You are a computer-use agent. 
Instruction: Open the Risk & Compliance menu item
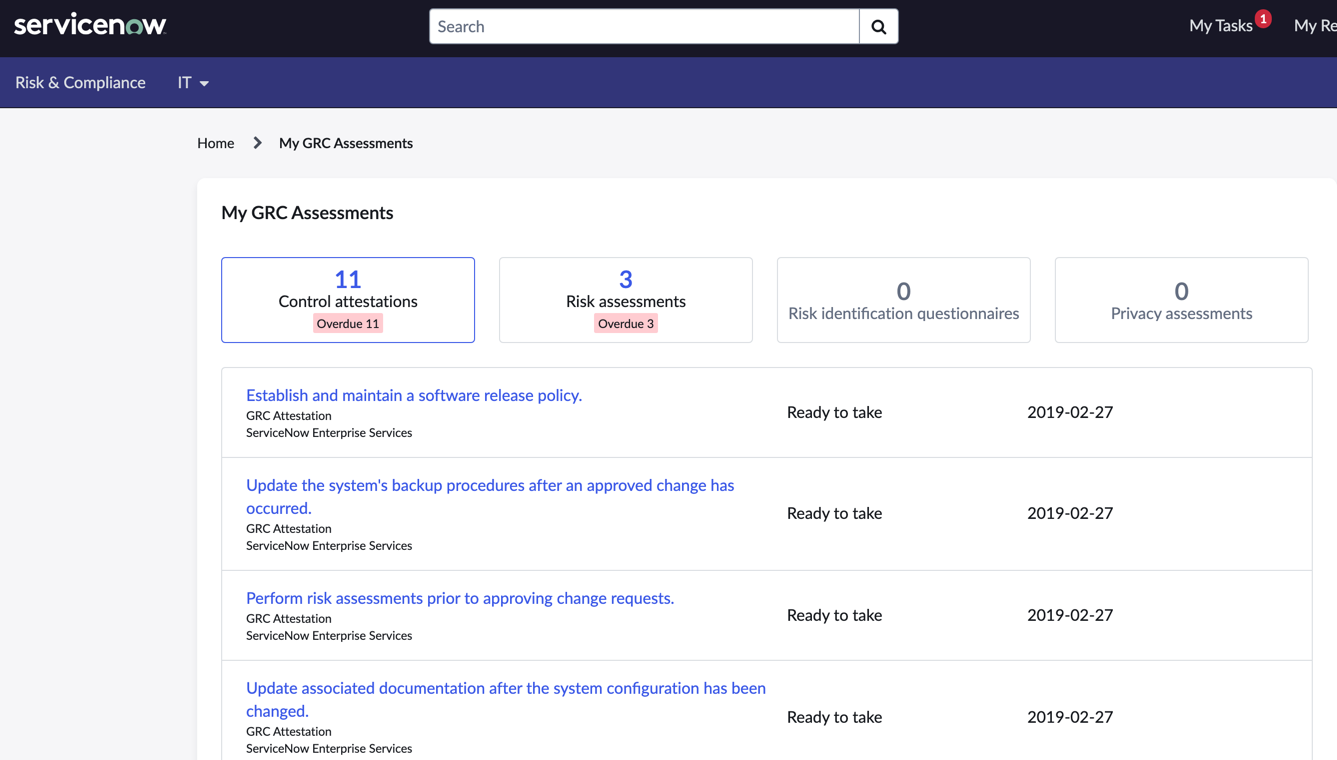click(x=80, y=82)
